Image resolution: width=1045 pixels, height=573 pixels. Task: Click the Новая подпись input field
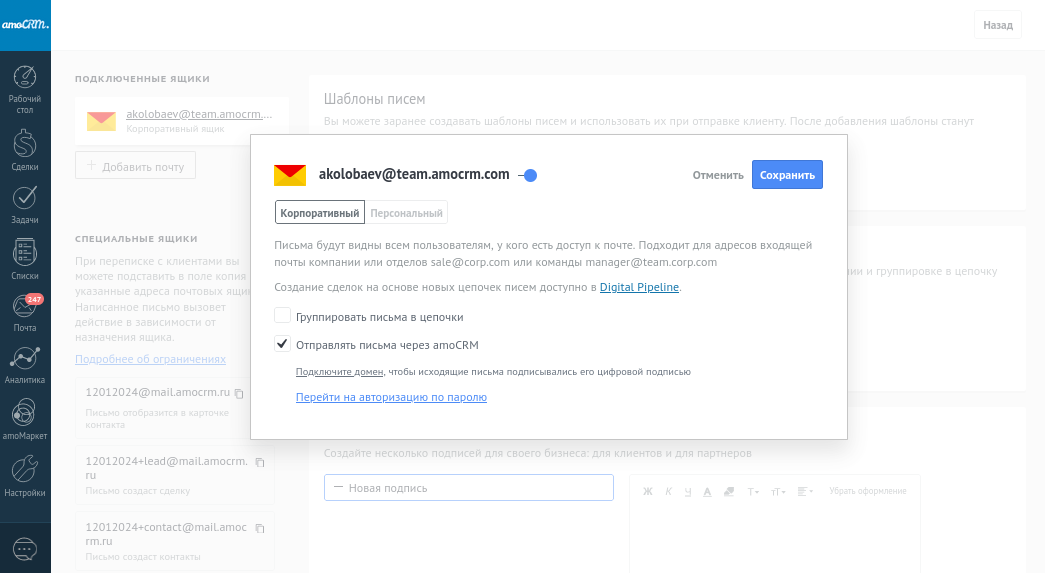(468, 488)
